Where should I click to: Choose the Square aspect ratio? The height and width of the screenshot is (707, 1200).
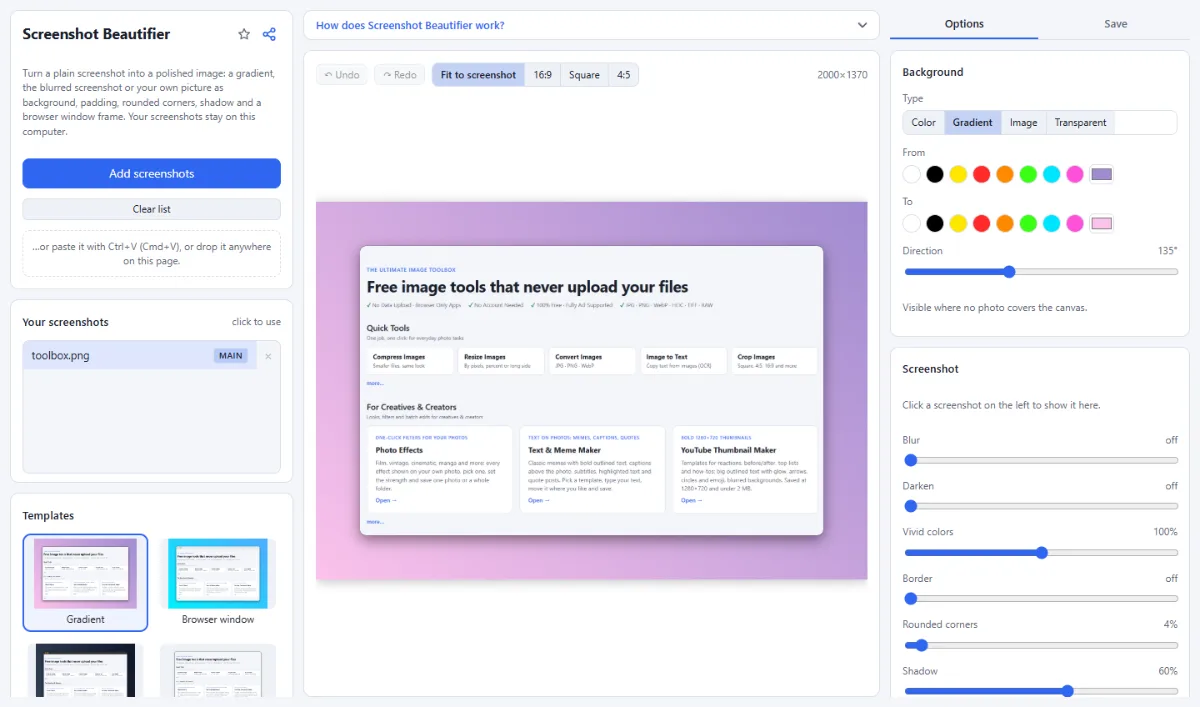point(584,75)
